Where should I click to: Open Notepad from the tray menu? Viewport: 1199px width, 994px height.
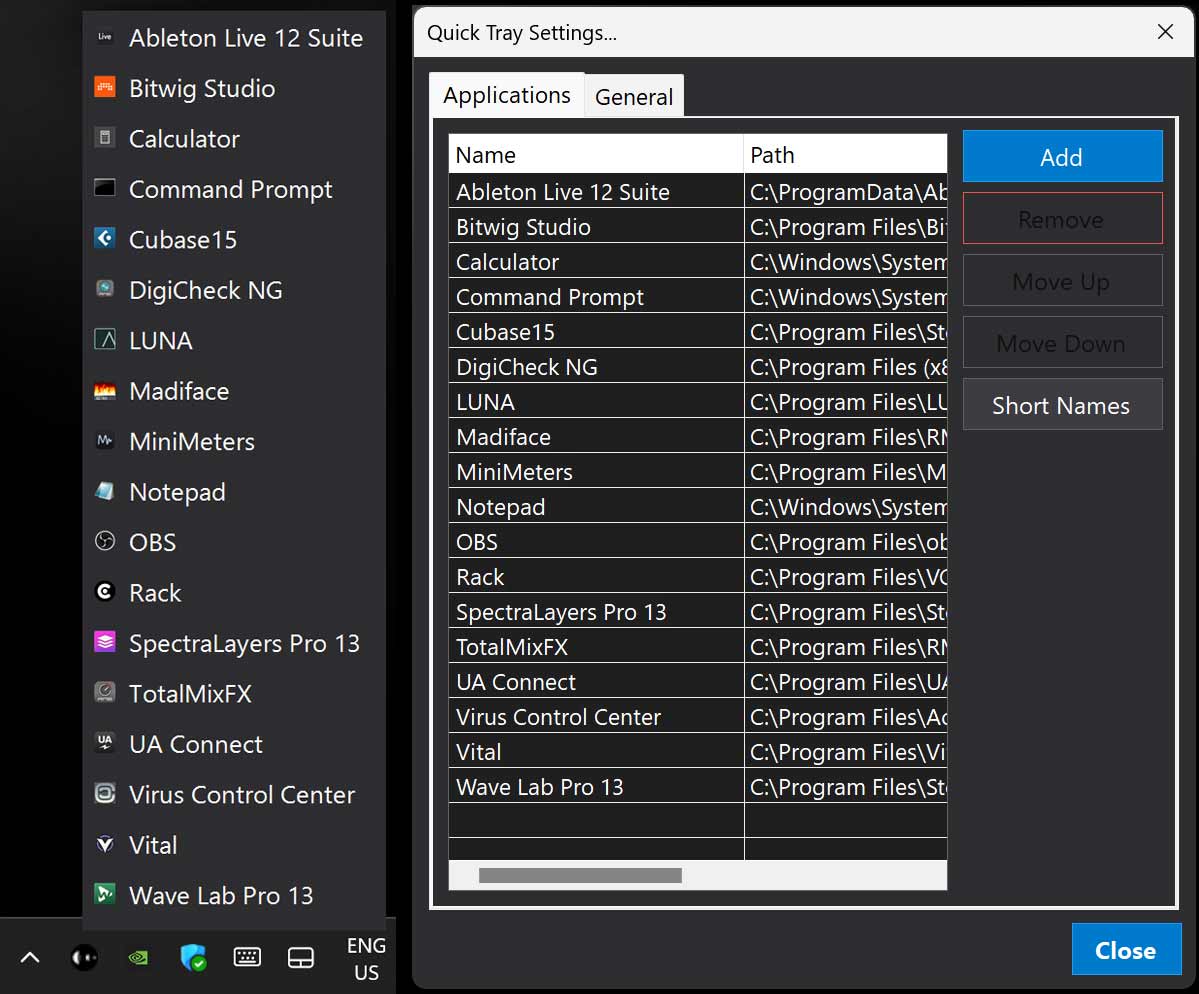tap(234, 491)
